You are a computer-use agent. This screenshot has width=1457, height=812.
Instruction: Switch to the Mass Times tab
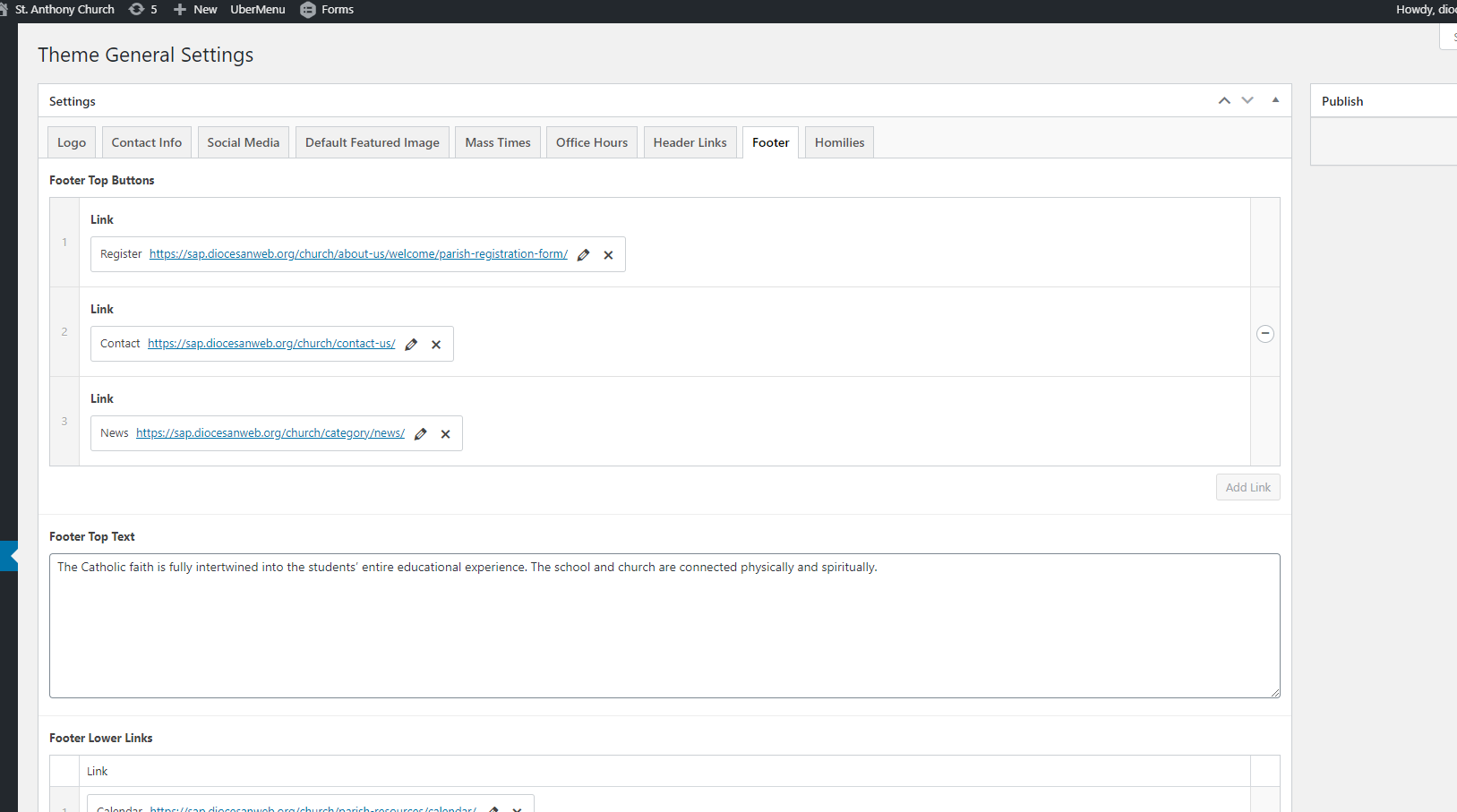tap(497, 142)
